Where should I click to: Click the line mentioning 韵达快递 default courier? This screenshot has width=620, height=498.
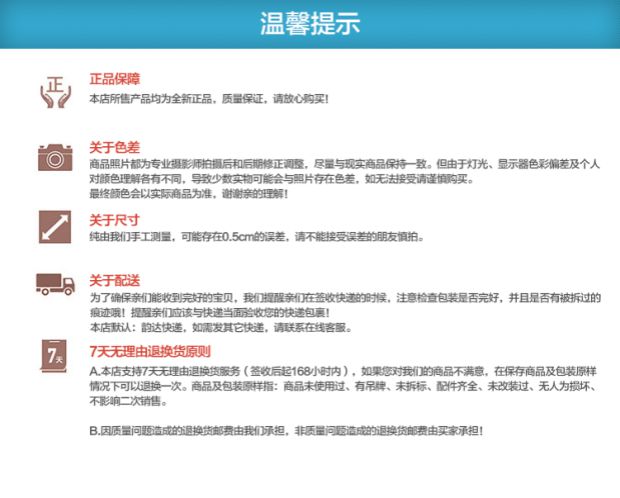pos(221,328)
